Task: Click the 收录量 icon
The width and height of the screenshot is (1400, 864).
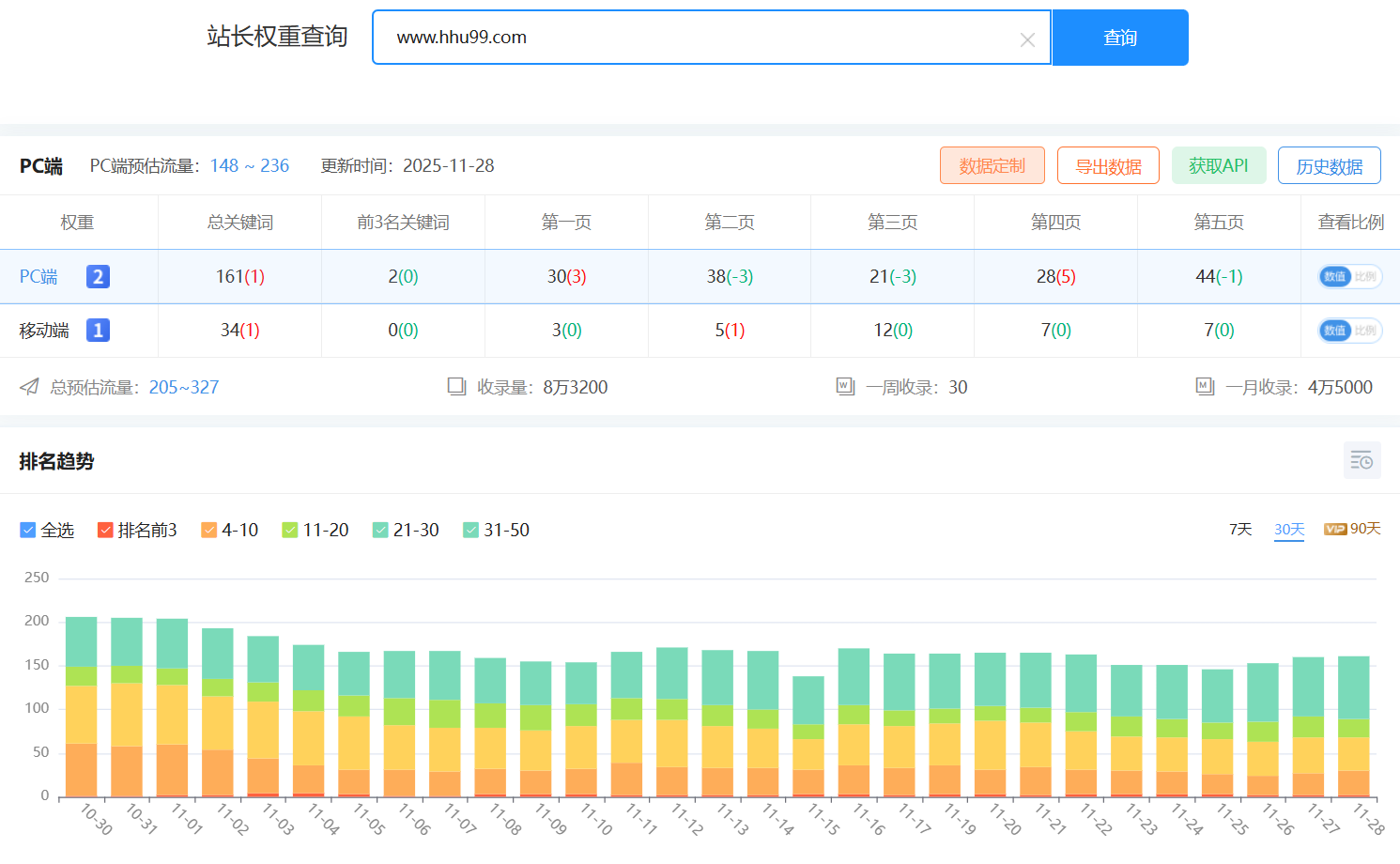Action: tap(457, 386)
